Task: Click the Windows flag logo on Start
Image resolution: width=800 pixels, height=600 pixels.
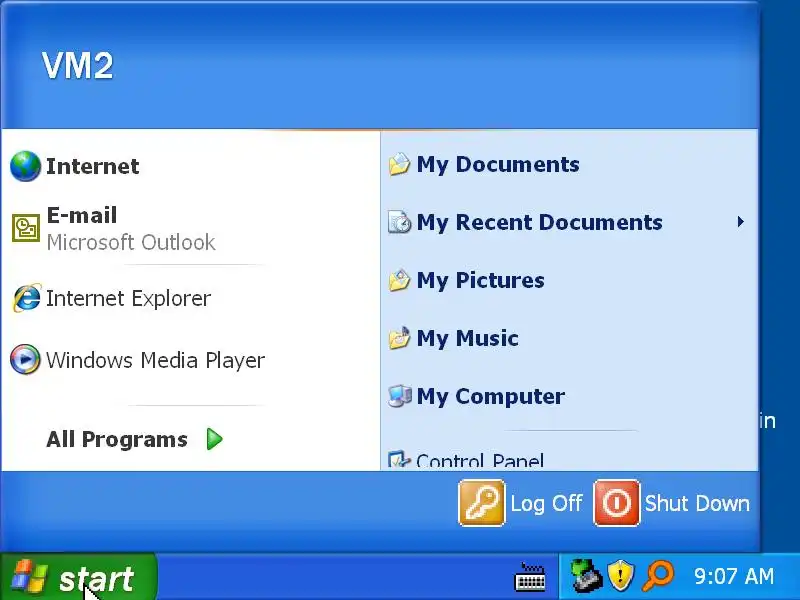Action: (30, 577)
